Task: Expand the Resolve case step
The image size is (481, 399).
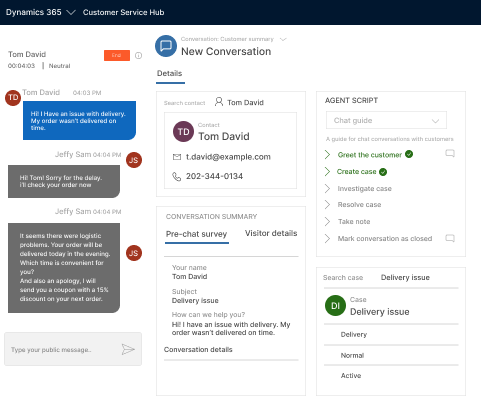Action: [x=327, y=205]
